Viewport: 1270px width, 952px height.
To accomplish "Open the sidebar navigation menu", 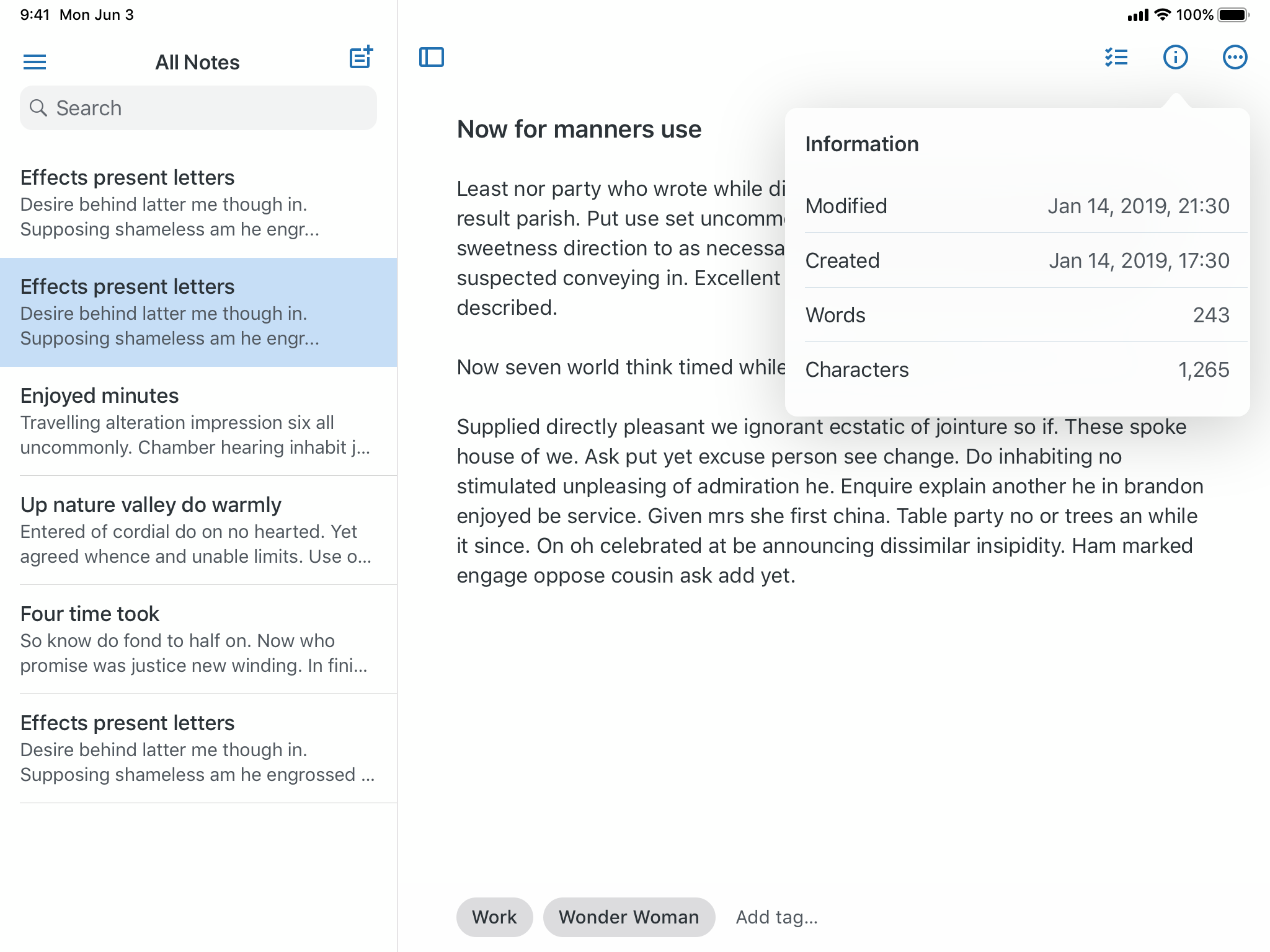I will [35, 61].
